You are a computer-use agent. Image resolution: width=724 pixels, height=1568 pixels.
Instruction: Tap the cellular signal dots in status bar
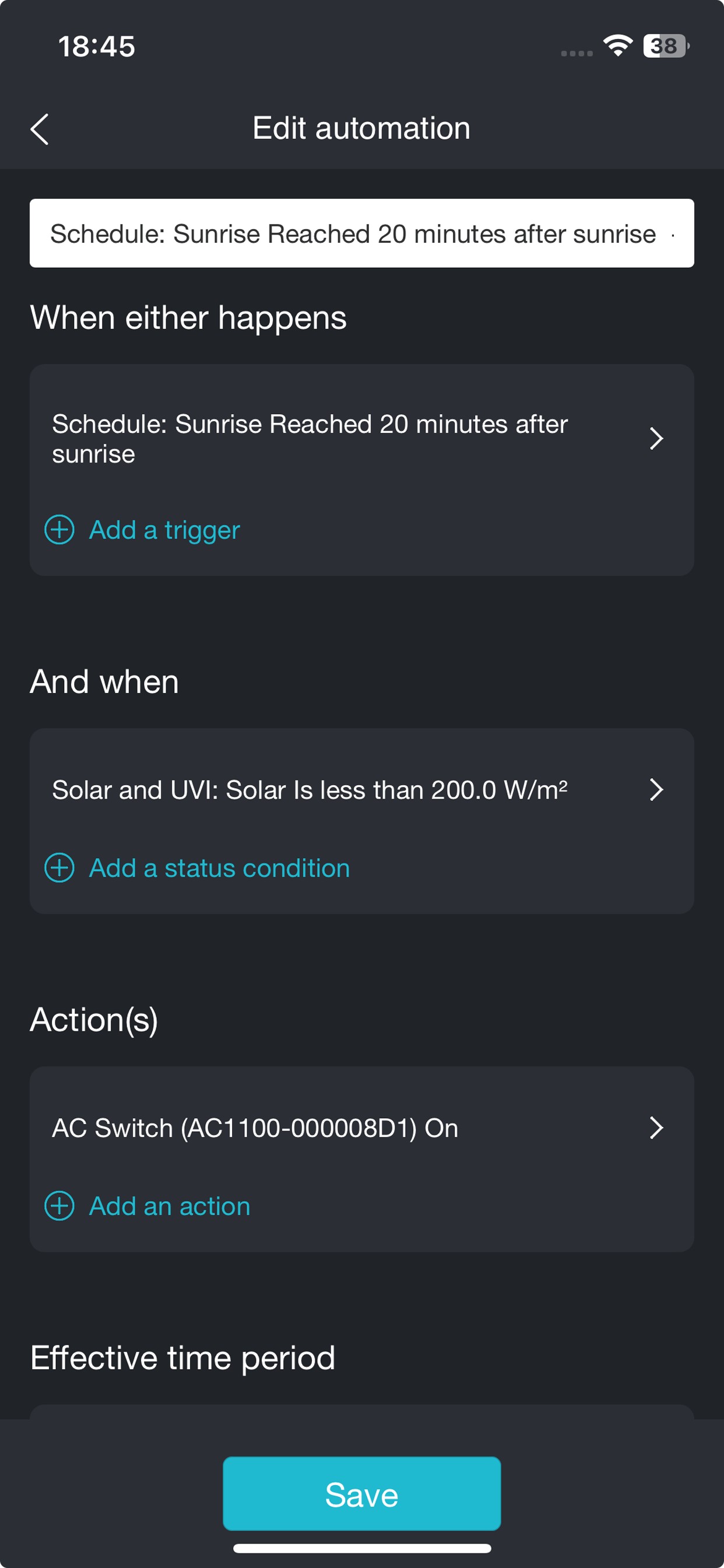pos(576,54)
